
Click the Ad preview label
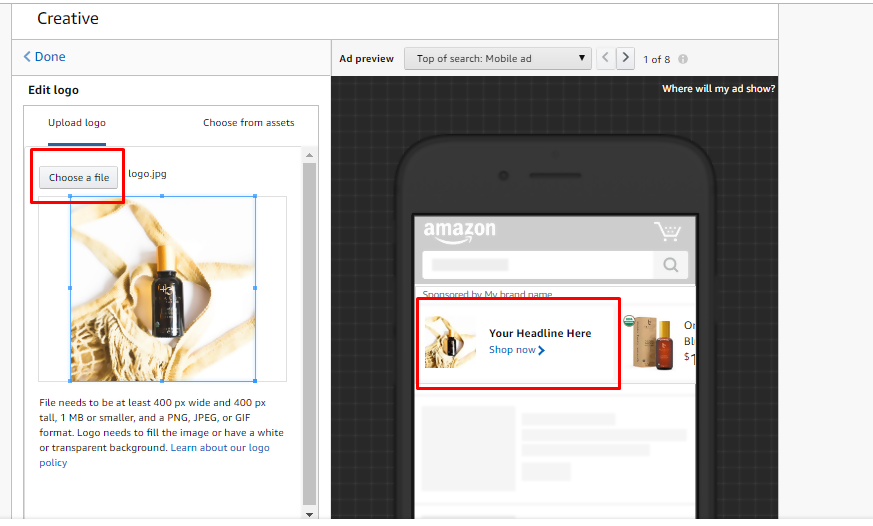pyautogui.click(x=366, y=58)
